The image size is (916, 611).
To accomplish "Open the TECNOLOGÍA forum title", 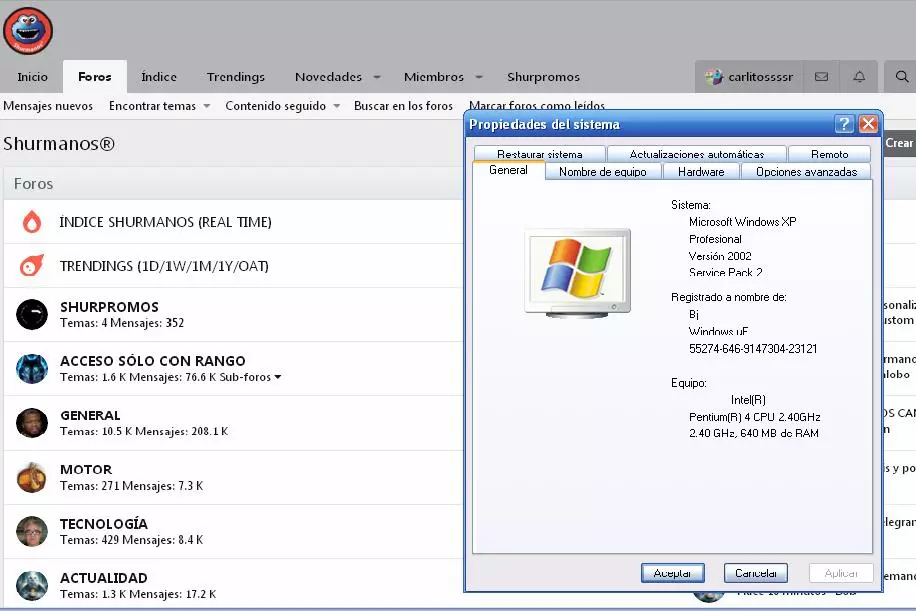I will coord(103,524).
